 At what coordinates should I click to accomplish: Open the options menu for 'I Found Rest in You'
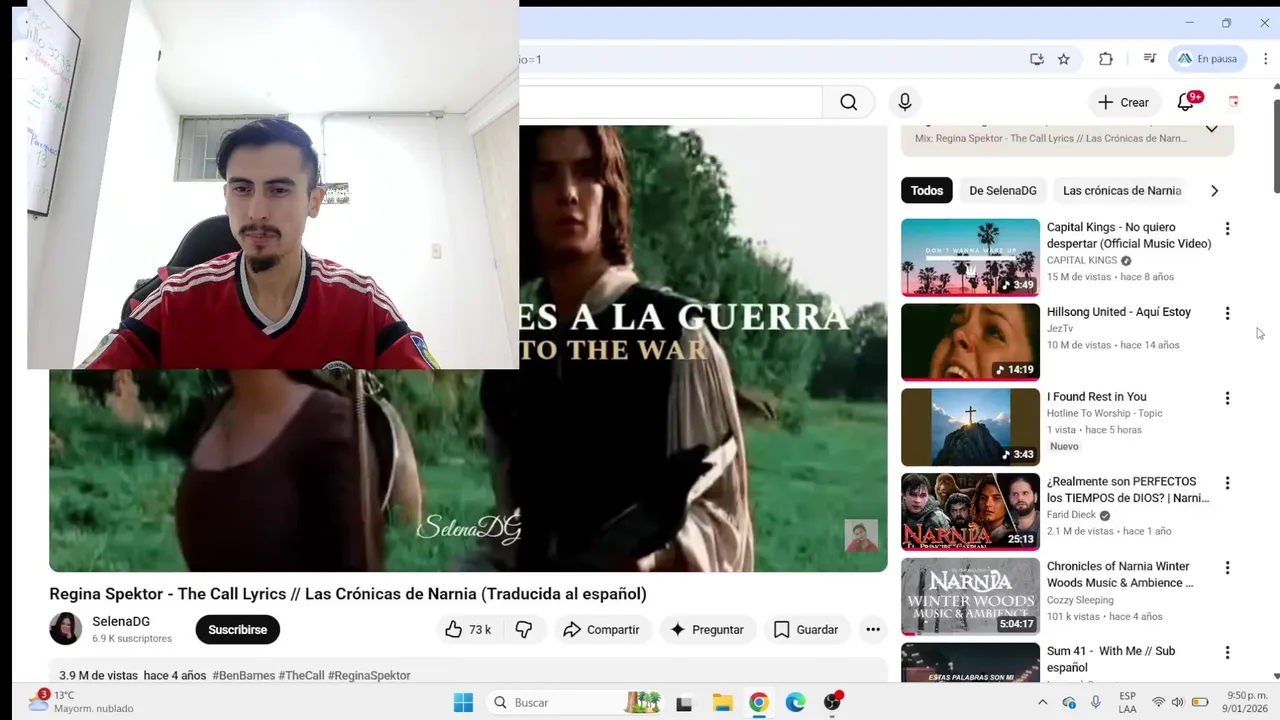(x=1227, y=398)
